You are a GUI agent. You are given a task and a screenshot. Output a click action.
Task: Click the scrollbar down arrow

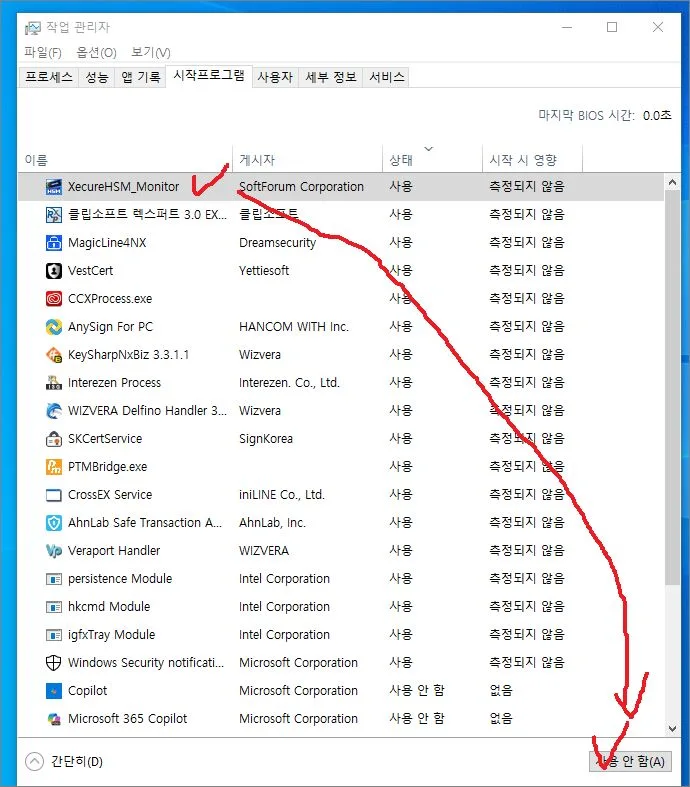[674, 729]
